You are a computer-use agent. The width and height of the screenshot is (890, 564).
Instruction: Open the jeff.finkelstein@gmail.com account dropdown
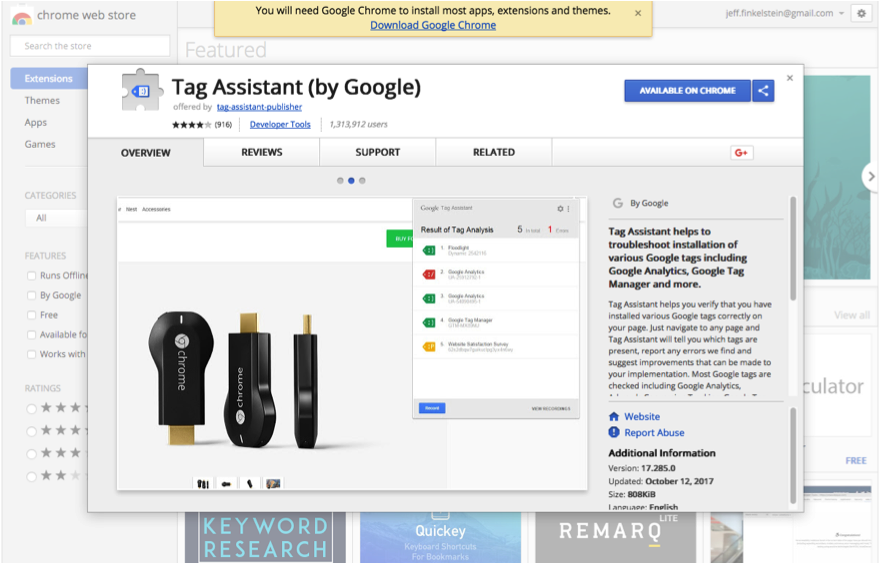point(784,13)
